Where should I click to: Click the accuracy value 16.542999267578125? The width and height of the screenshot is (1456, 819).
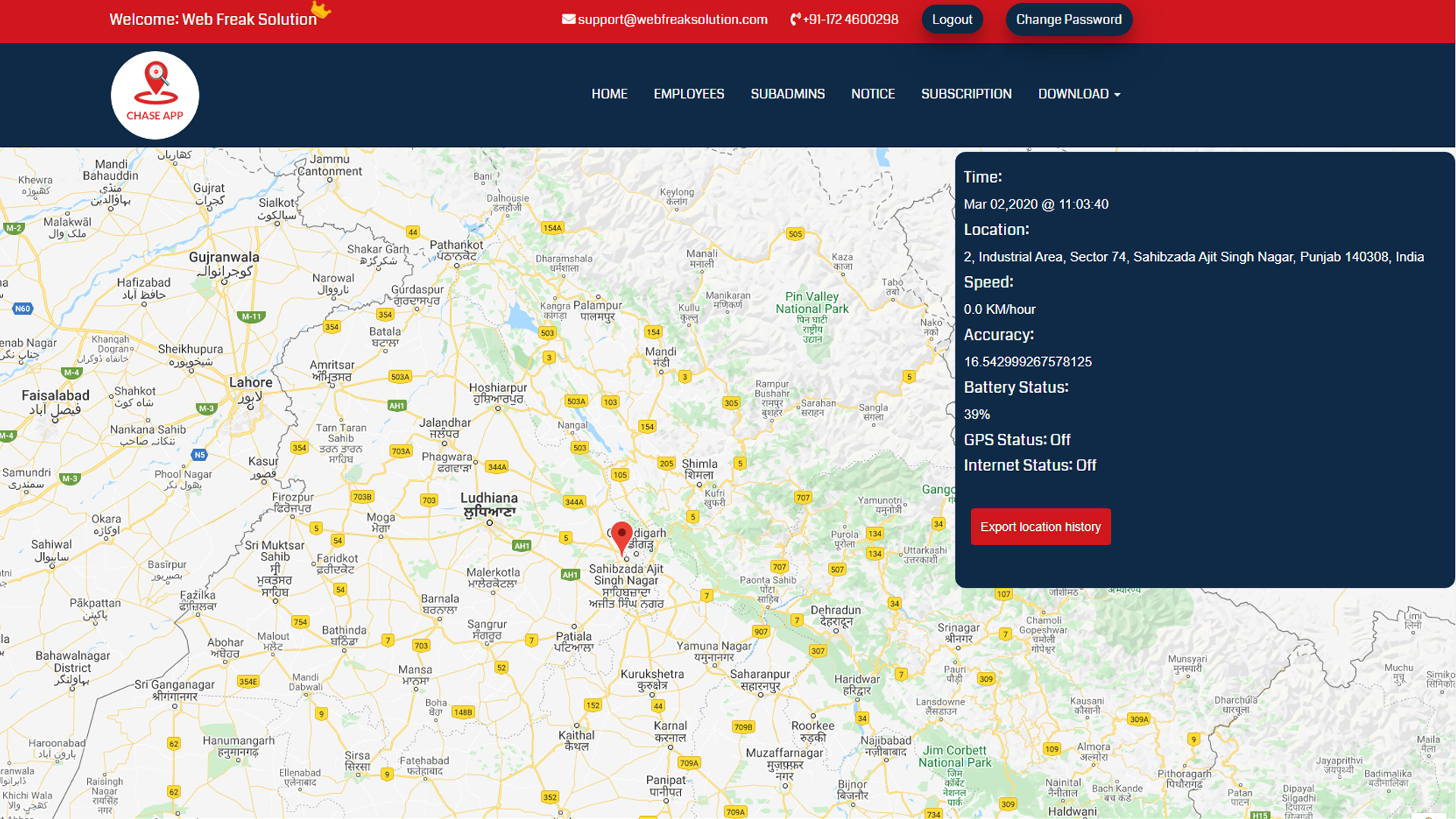pyautogui.click(x=1028, y=362)
